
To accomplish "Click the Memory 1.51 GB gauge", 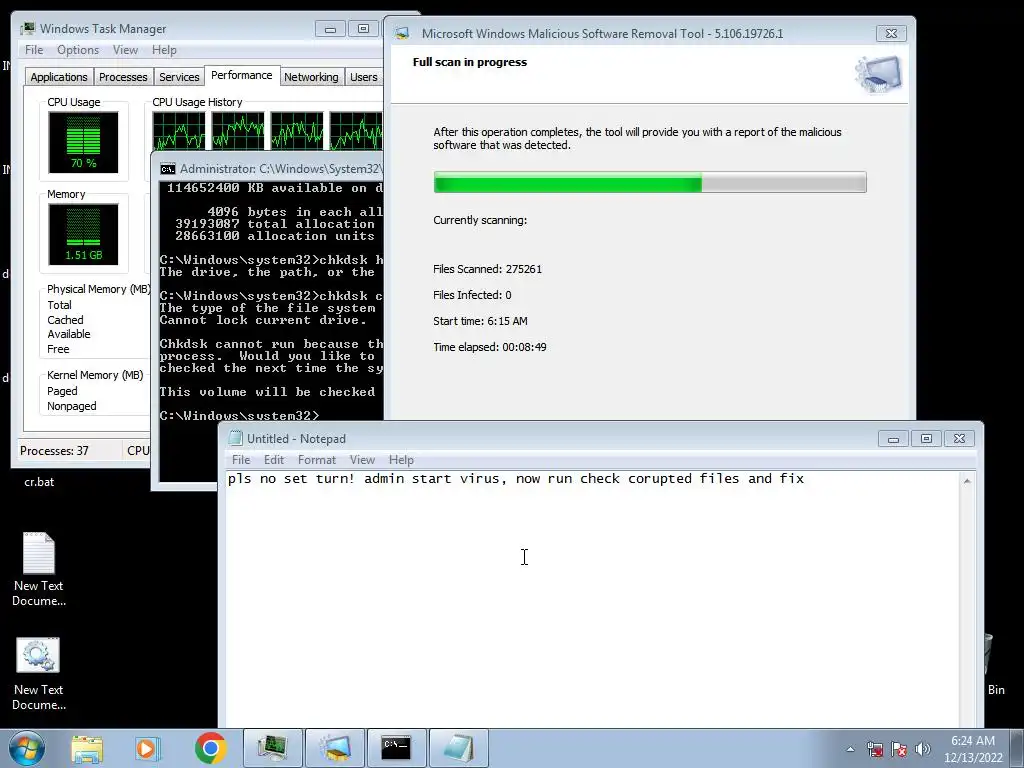I will [x=83, y=234].
